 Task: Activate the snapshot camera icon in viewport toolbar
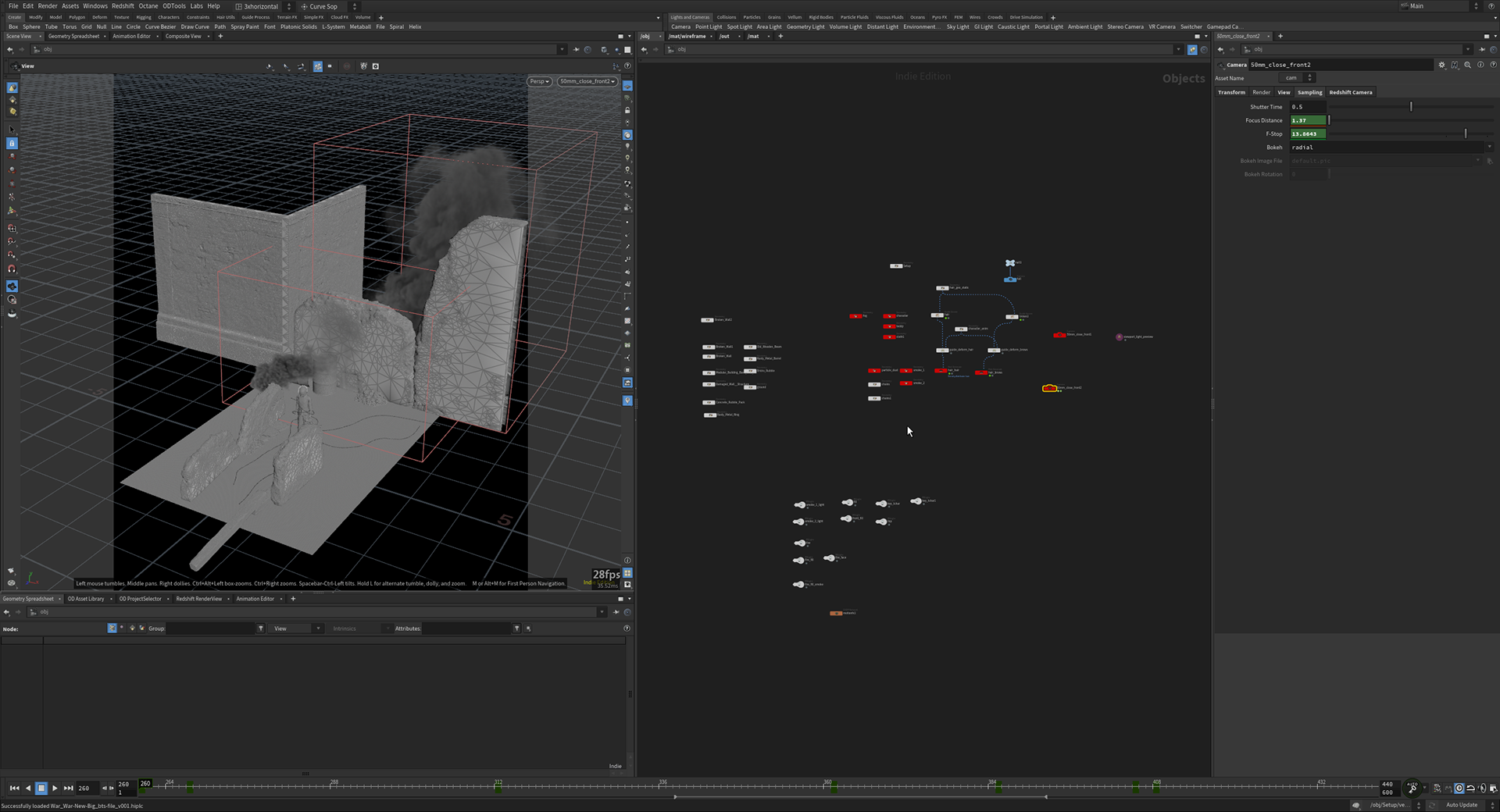tap(376, 66)
